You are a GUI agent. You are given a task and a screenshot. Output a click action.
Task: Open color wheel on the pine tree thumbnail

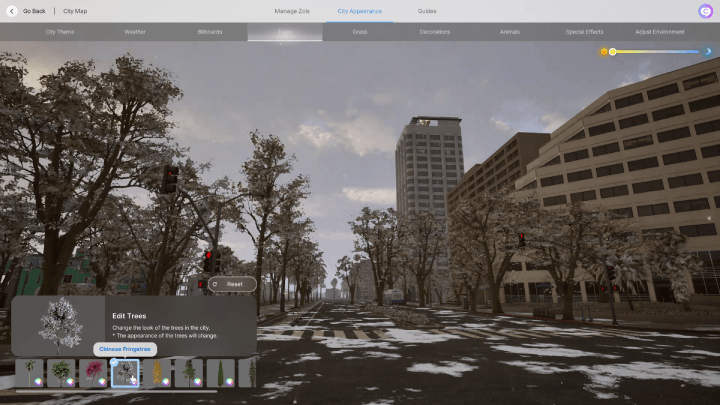tap(198, 381)
